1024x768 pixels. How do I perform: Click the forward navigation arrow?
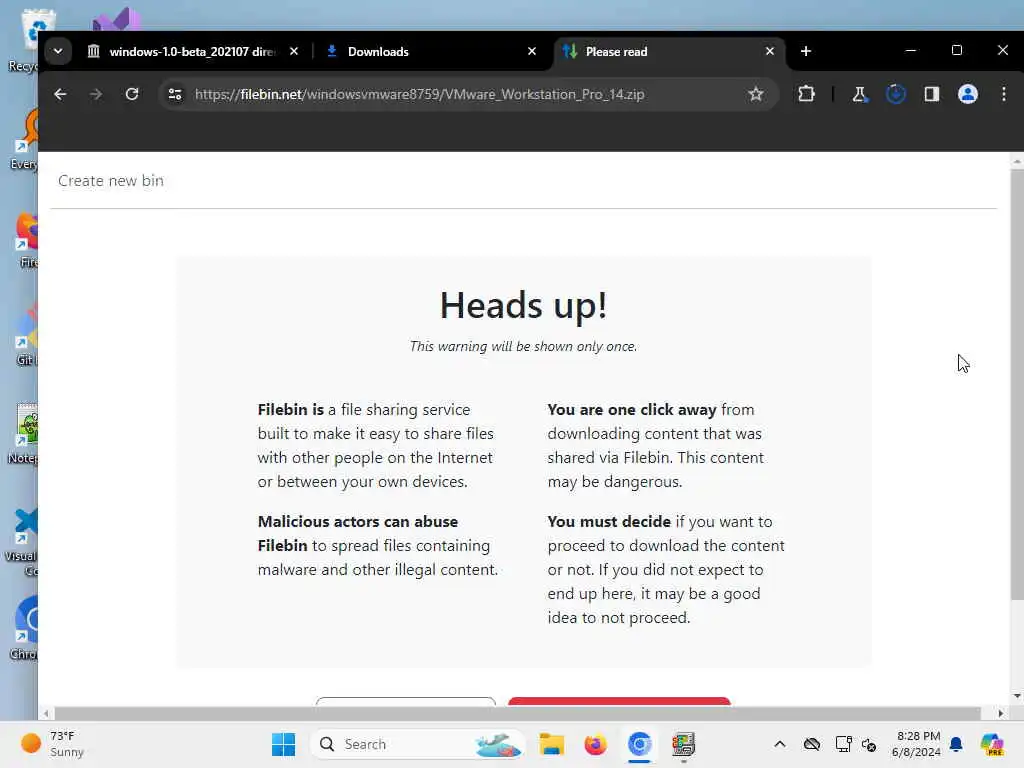96,94
